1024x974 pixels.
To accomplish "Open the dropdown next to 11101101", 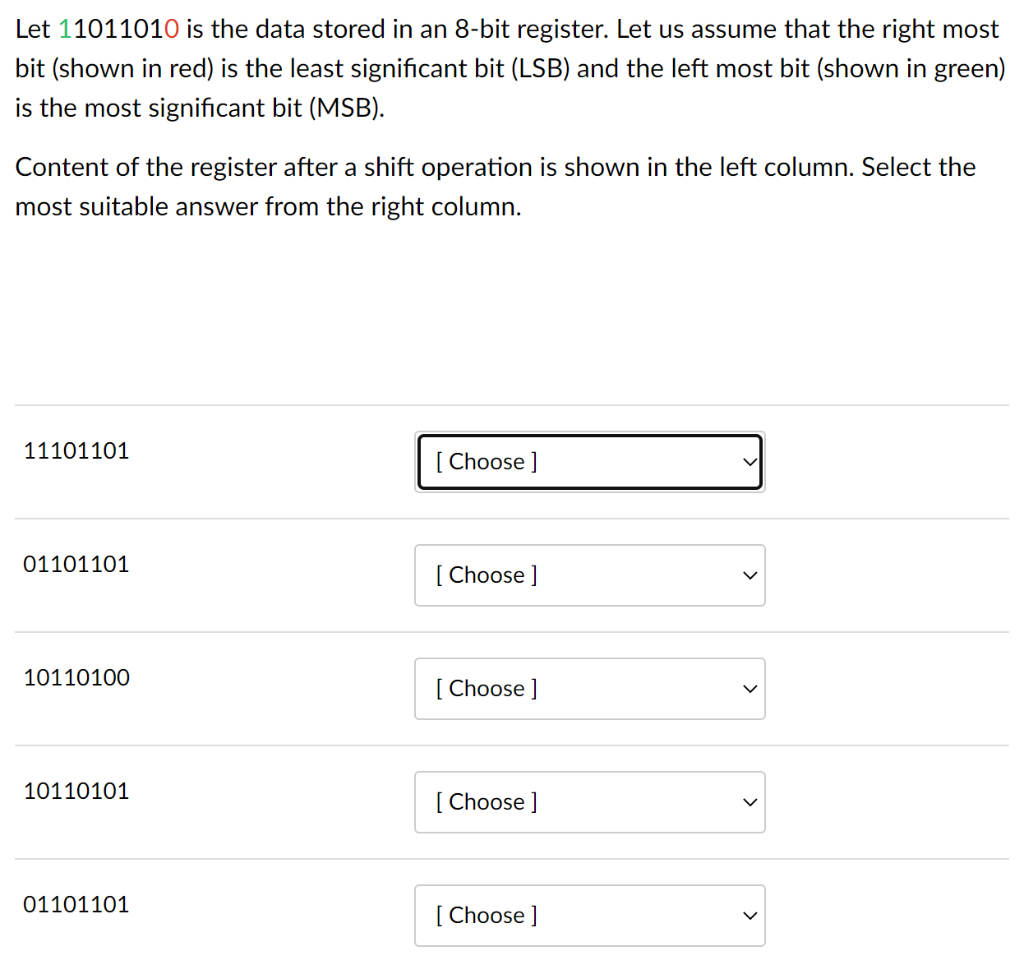I will click(589, 461).
